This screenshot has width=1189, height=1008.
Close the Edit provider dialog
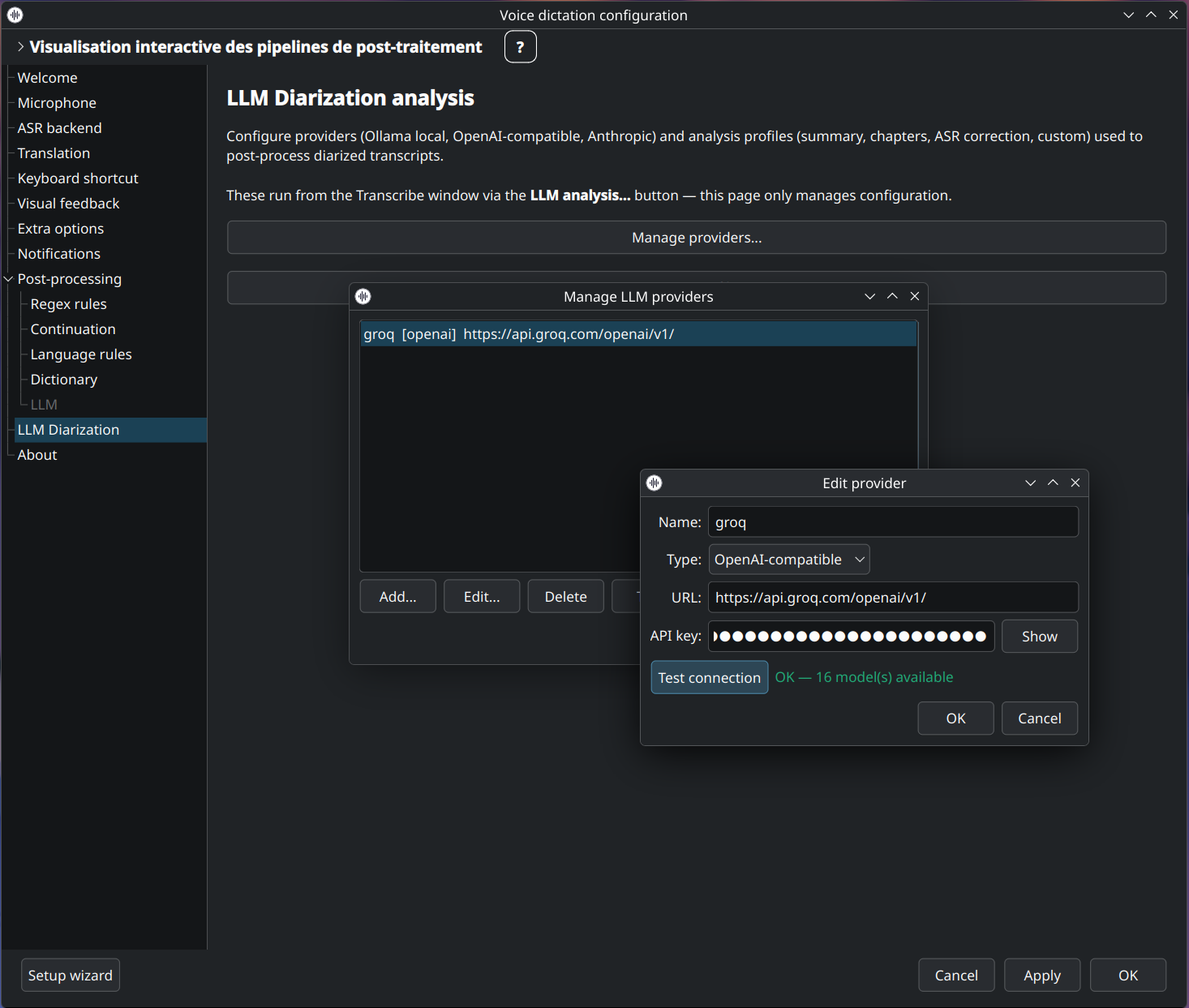click(x=1075, y=483)
